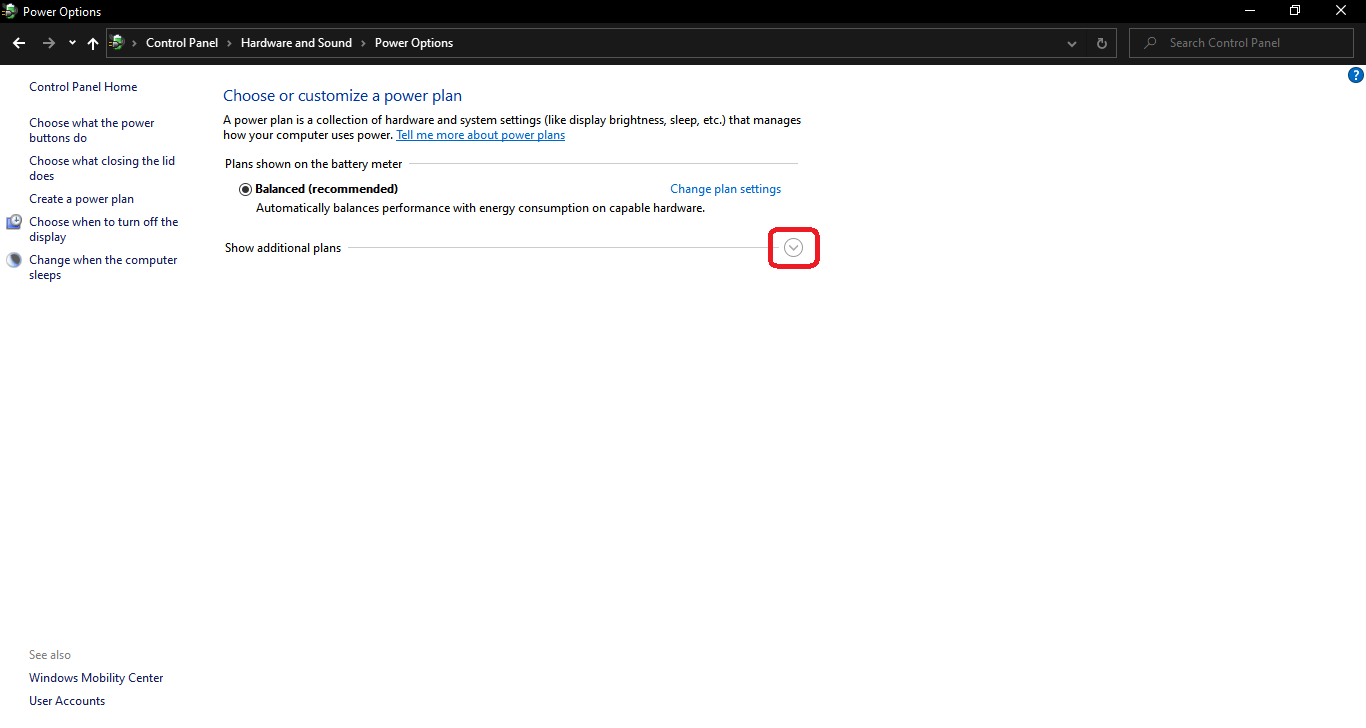Click the Up one level arrow
This screenshot has width=1366, height=728.
(x=92, y=42)
